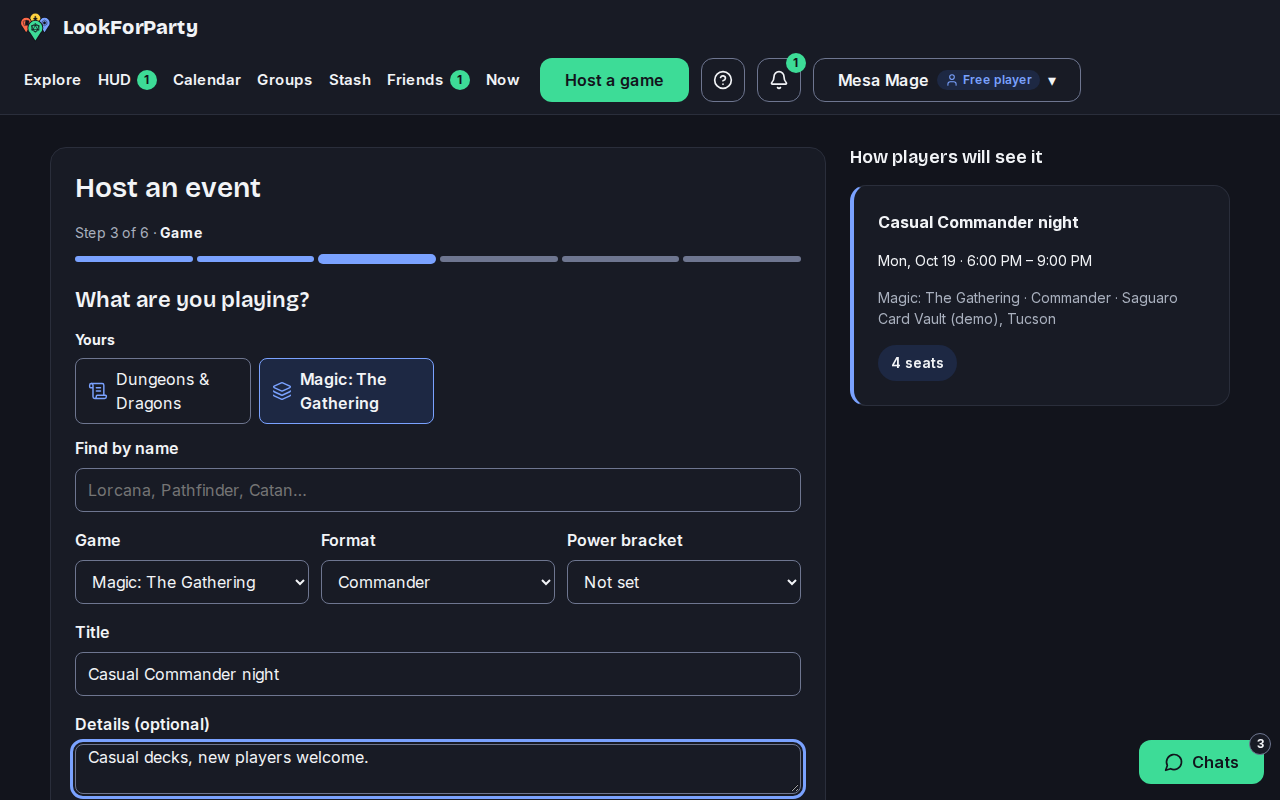Go to Explore in the navigation
Screen dimensions: 1280x800
click(x=53, y=80)
